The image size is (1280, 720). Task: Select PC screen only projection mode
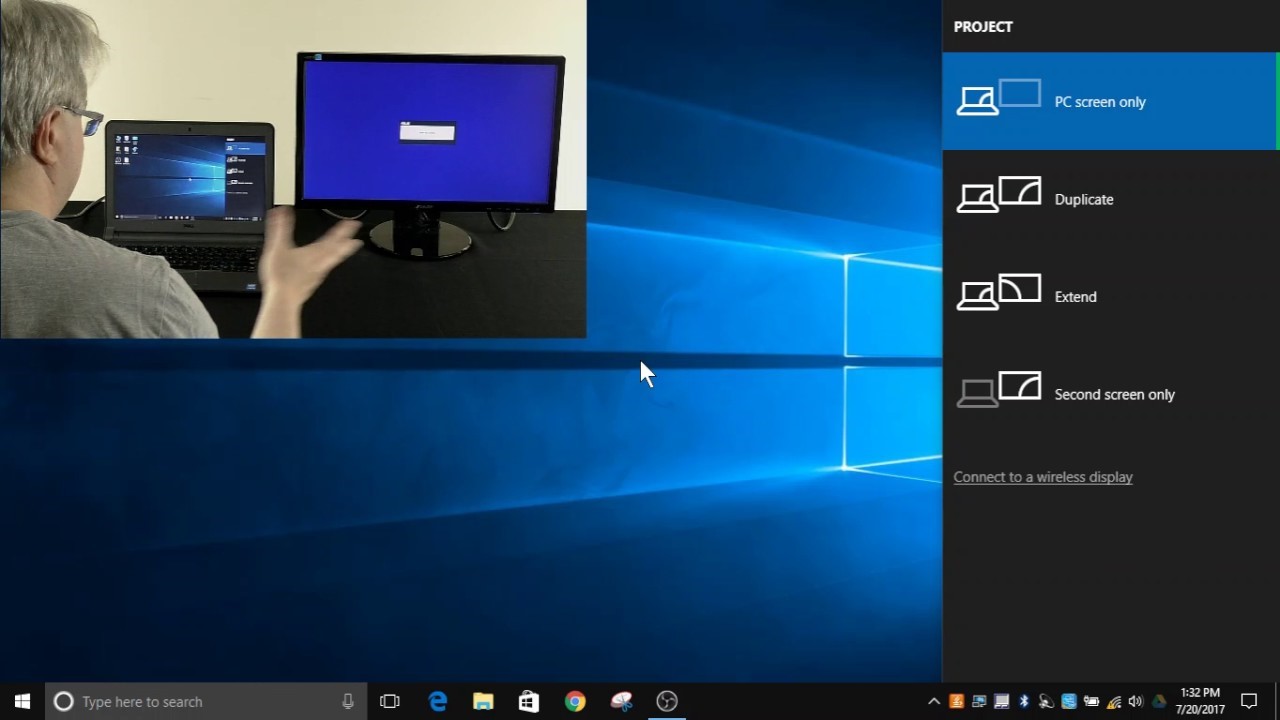1110,101
